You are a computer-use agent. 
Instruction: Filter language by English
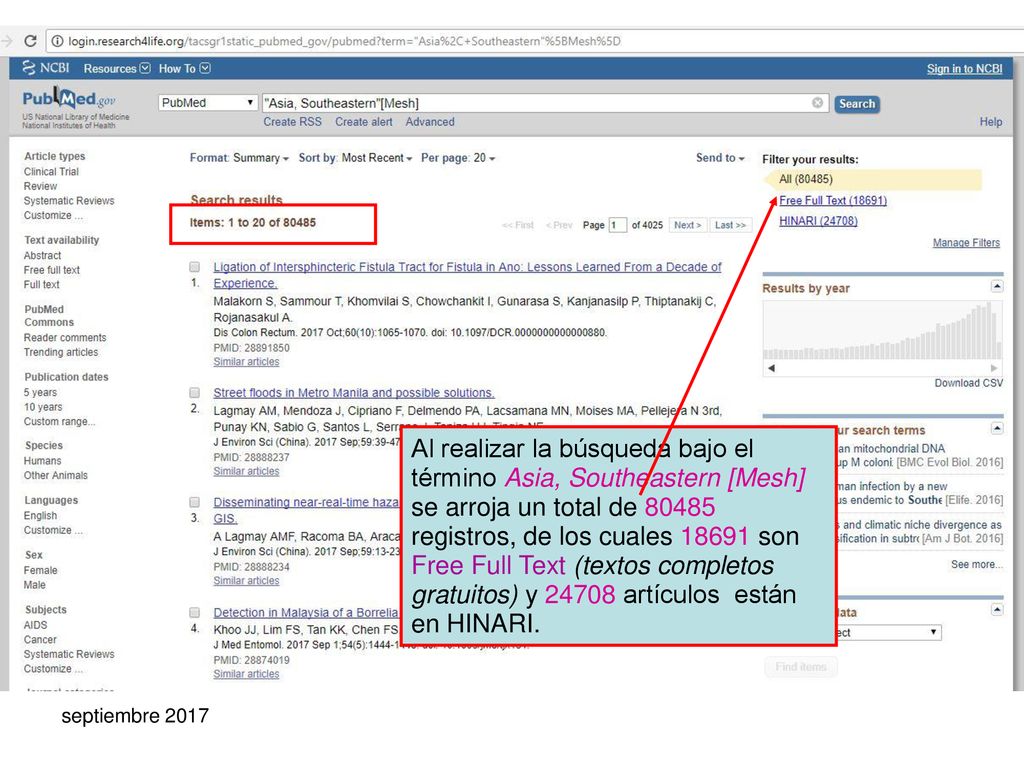tap(40, 515)
